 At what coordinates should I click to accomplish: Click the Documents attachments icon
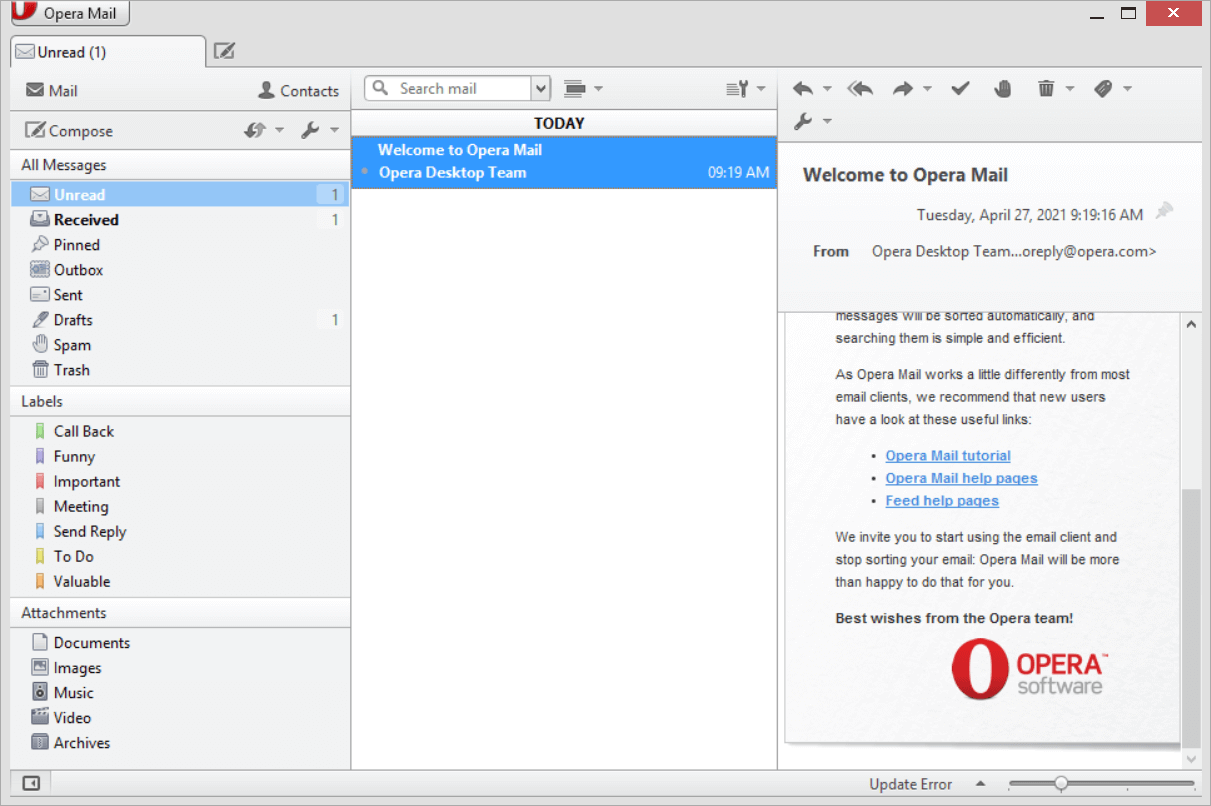[x=40, y=643]
